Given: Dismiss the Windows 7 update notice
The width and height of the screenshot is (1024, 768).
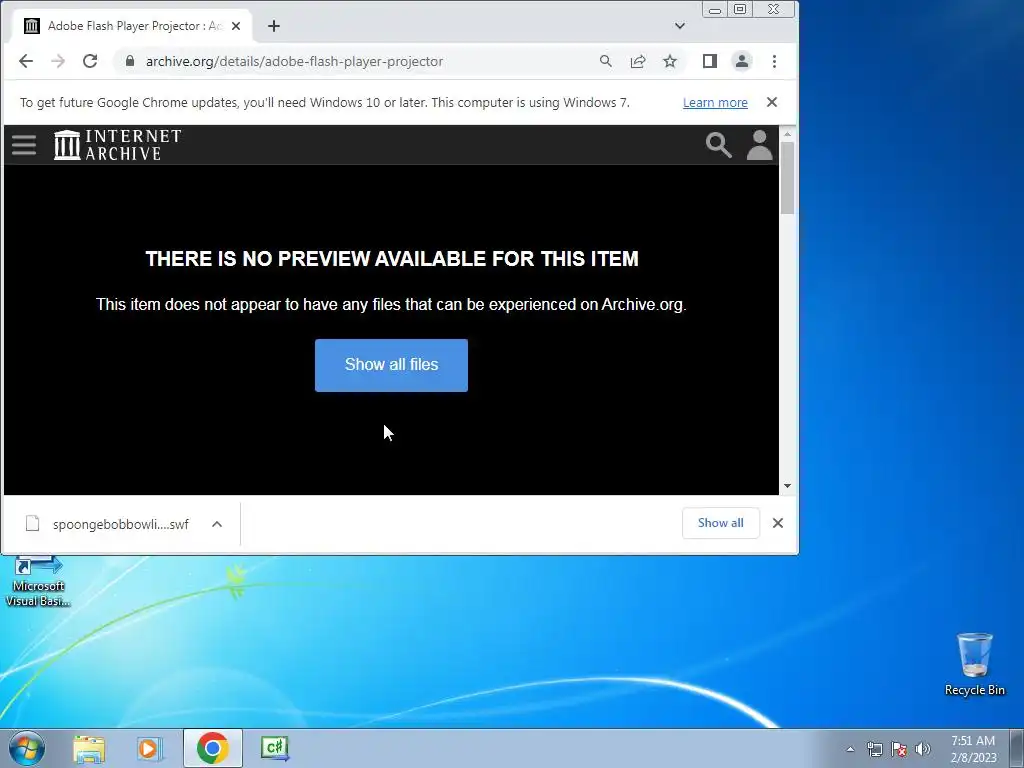Looking at the screenshot, I should coord(772,103).
